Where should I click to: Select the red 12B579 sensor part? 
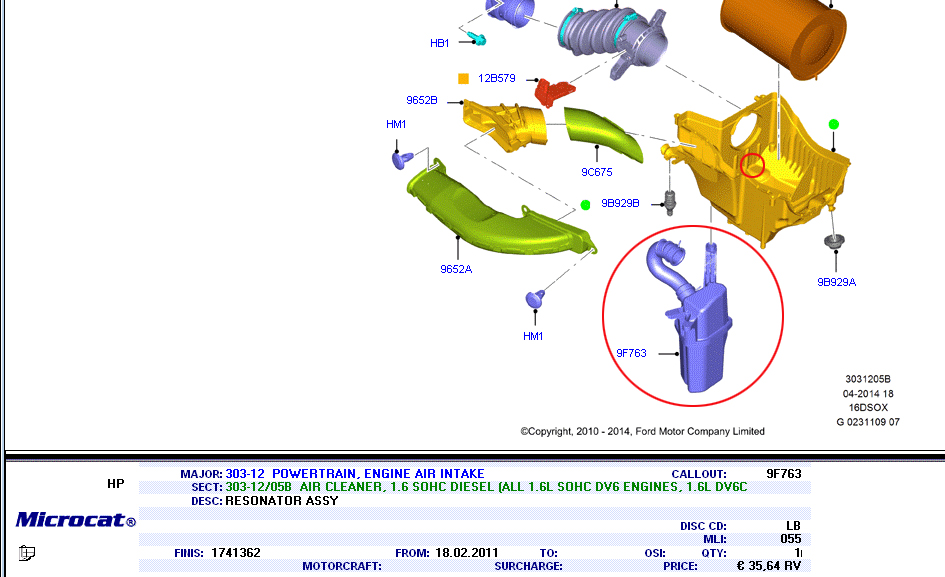click(x=551, y=91)
